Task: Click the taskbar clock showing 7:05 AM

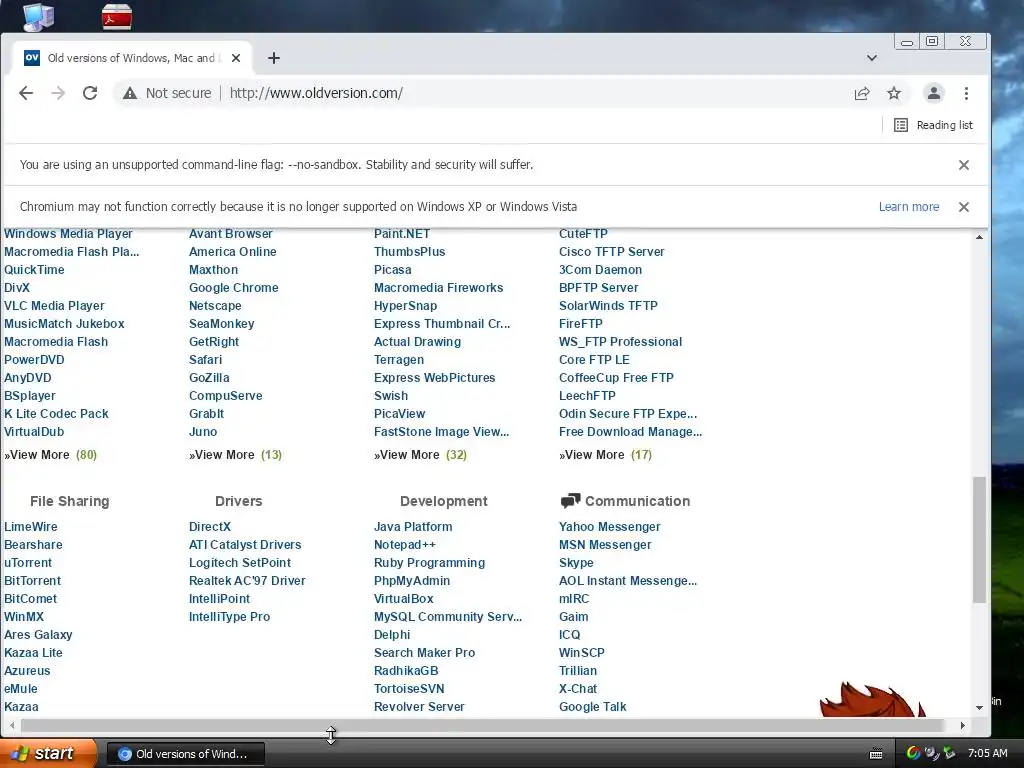Action: pyautogui.click(x=987, y=754)
